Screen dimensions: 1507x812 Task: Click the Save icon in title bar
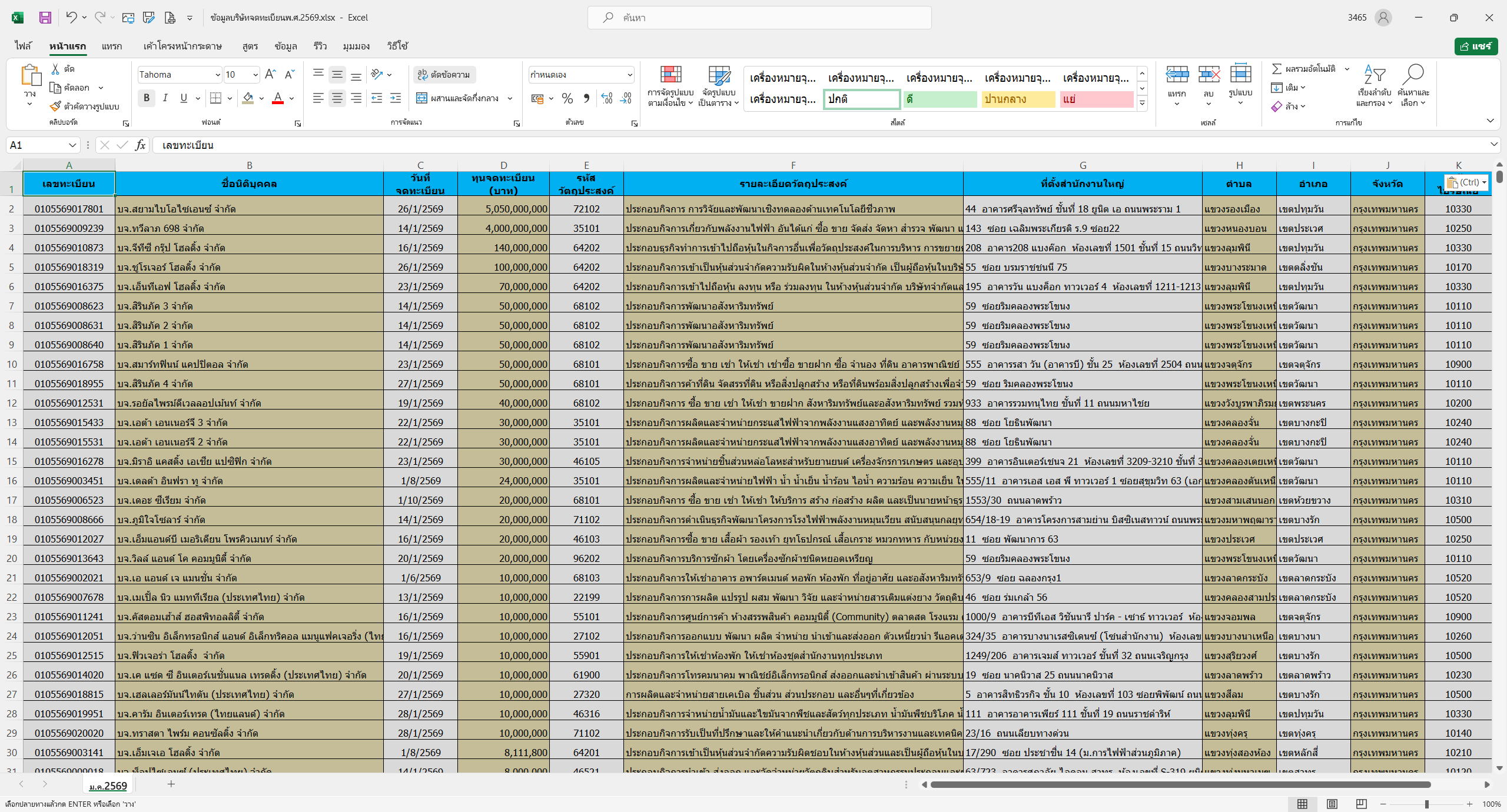click(x=45, y=18)
